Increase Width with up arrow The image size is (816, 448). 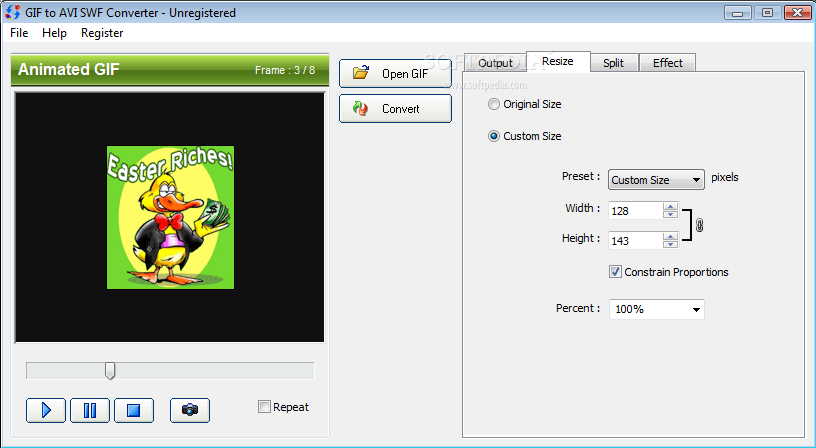[x=670, y=207]
